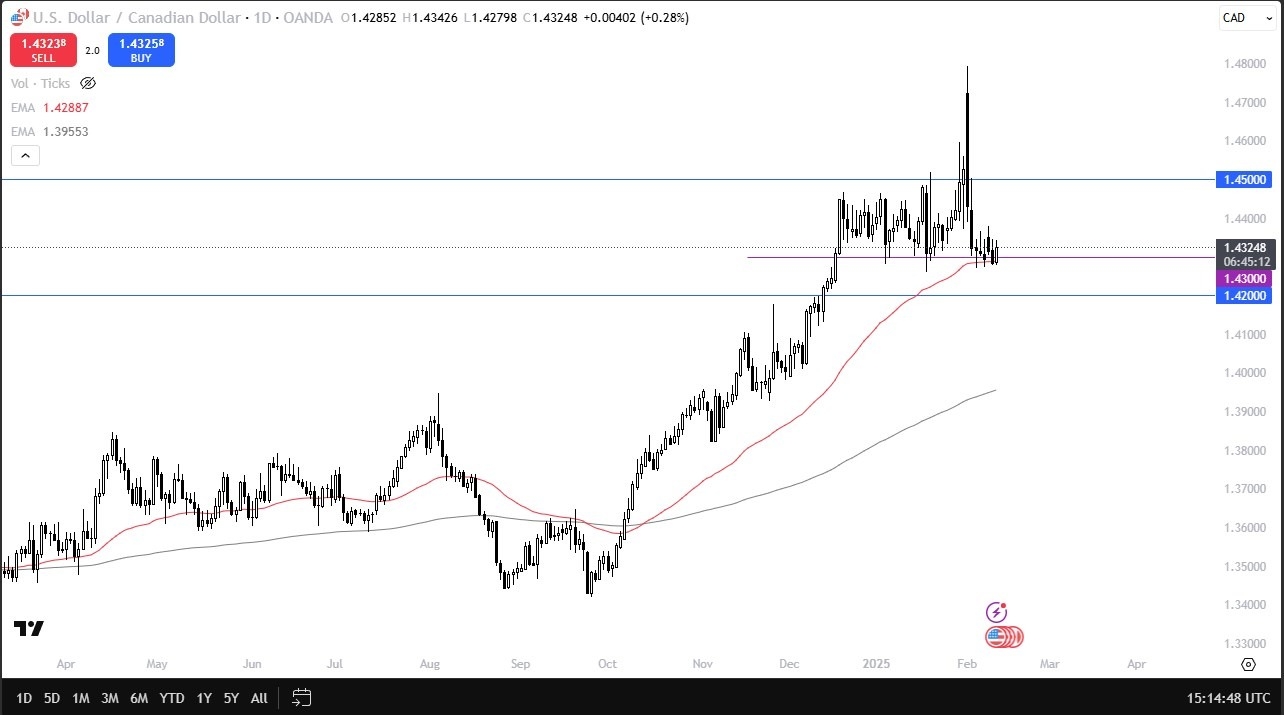This screenshot has height=715, width=1284.
Task: Collapse the indicator legend panel
Action: click(x=24, y=155)
